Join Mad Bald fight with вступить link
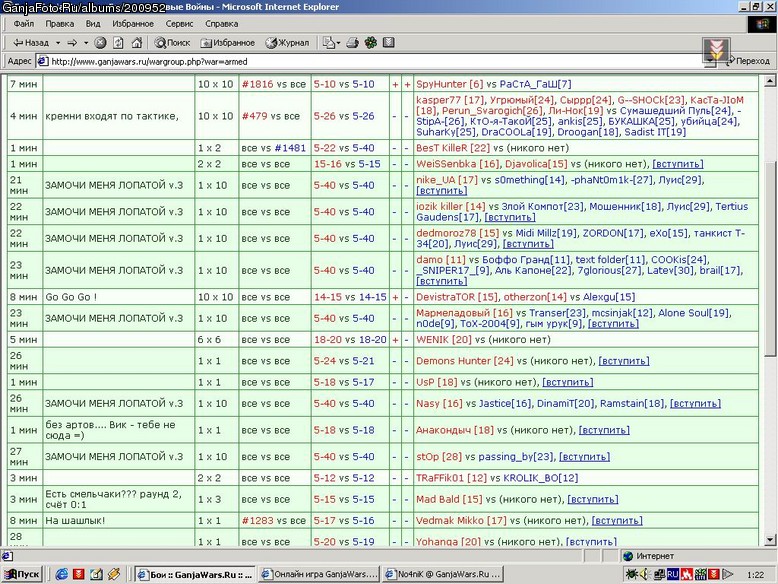The height and width of the screenshot is (584, 778). [592, 499]
